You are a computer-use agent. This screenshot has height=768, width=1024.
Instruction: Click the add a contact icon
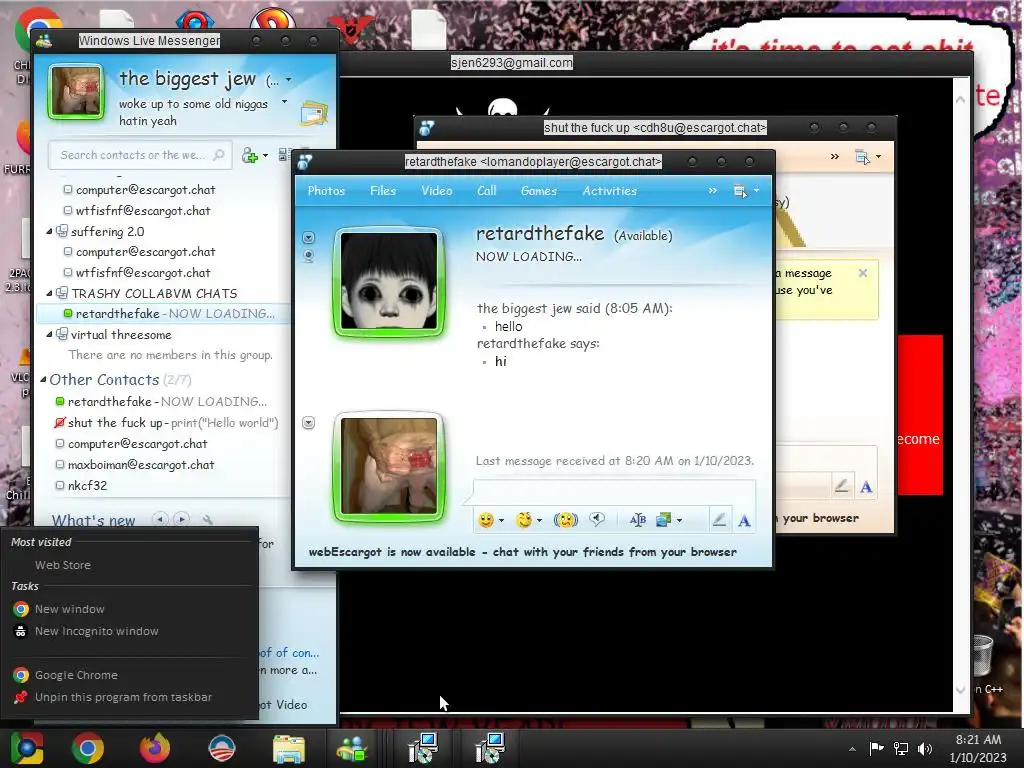249,155
